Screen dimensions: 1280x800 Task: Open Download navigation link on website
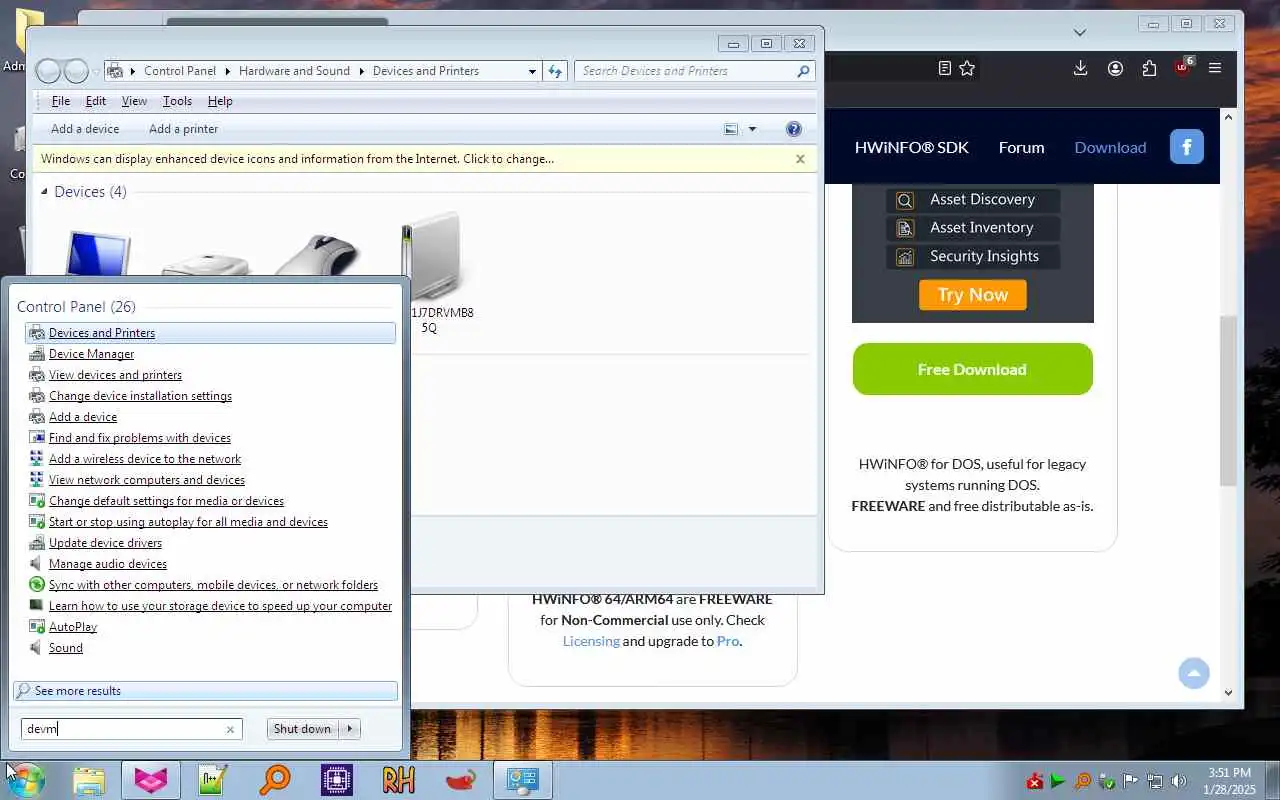click(x=1110, y=147)
